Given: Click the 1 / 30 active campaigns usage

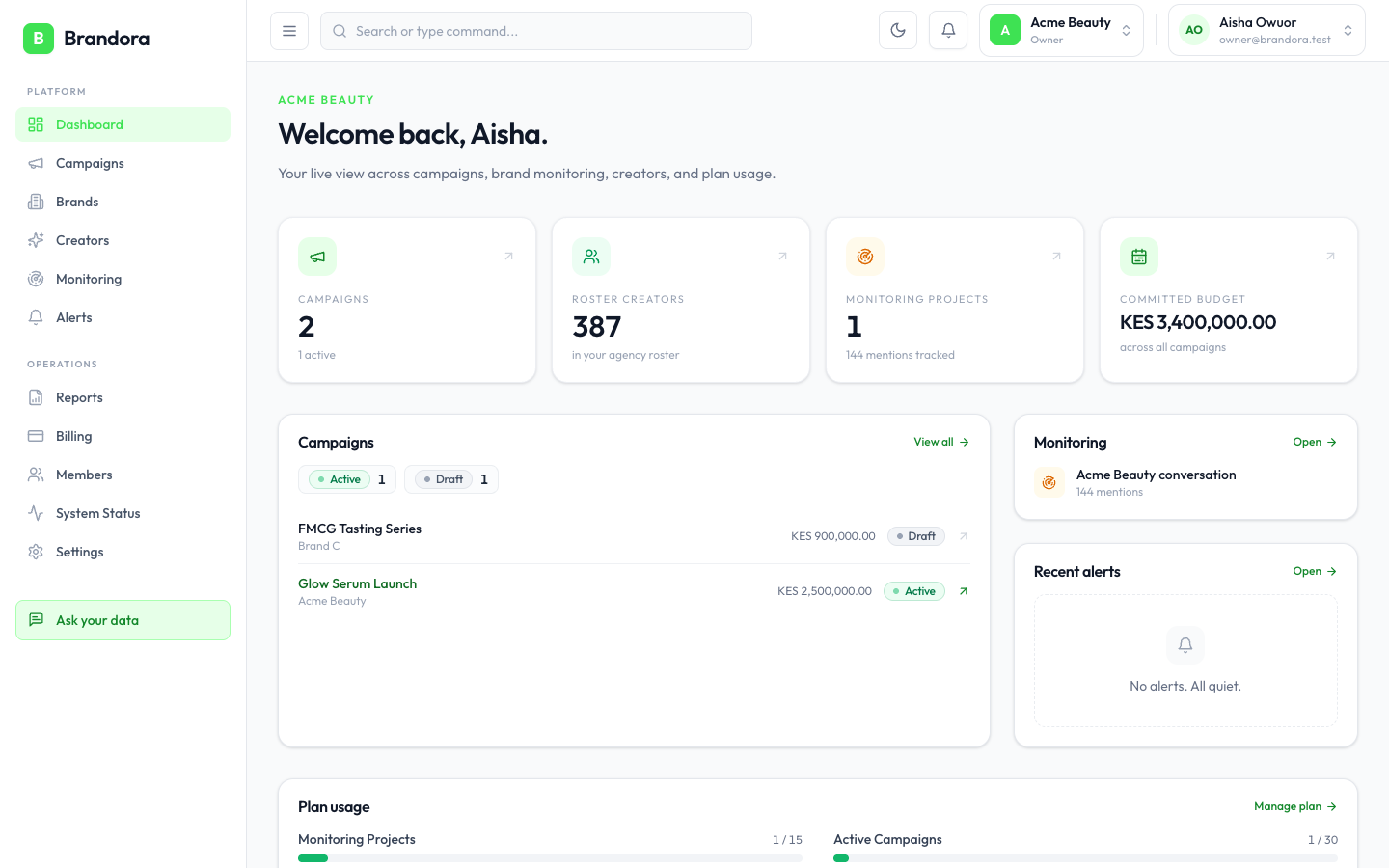Looking at the screenshot, I should point(1322,840).
